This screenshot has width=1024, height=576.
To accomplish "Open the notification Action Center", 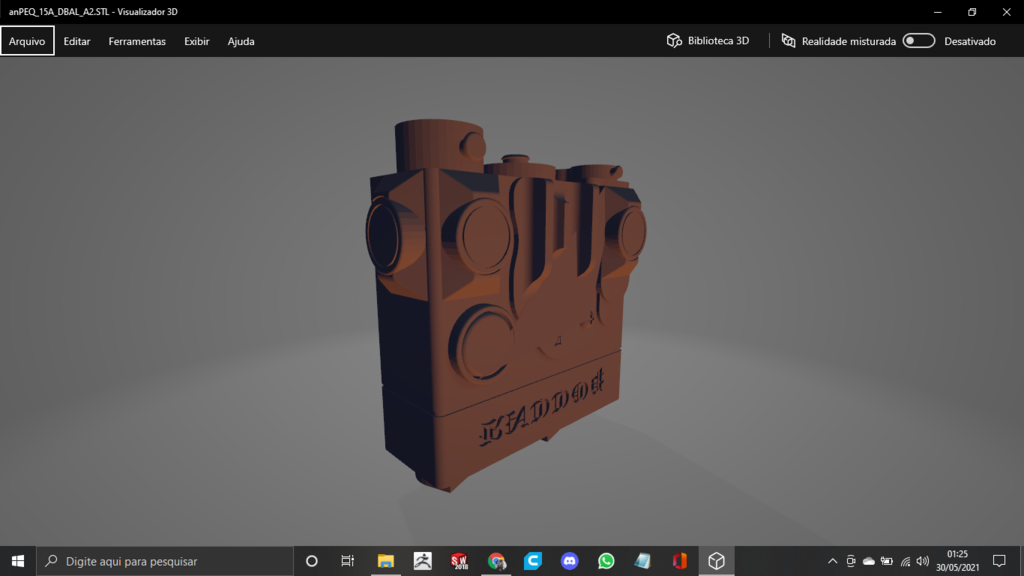I will point(999,561).
